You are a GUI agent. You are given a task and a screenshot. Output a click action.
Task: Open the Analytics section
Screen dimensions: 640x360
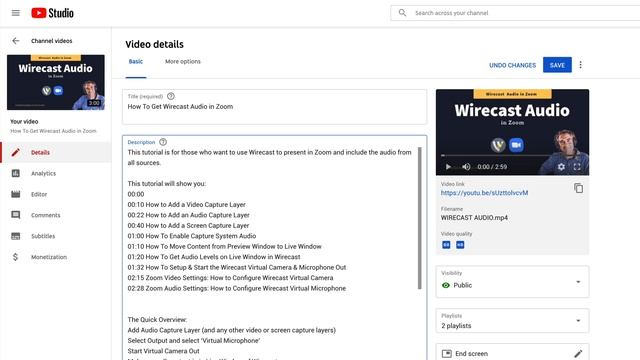pyautogui.click(x=43, y=173)
